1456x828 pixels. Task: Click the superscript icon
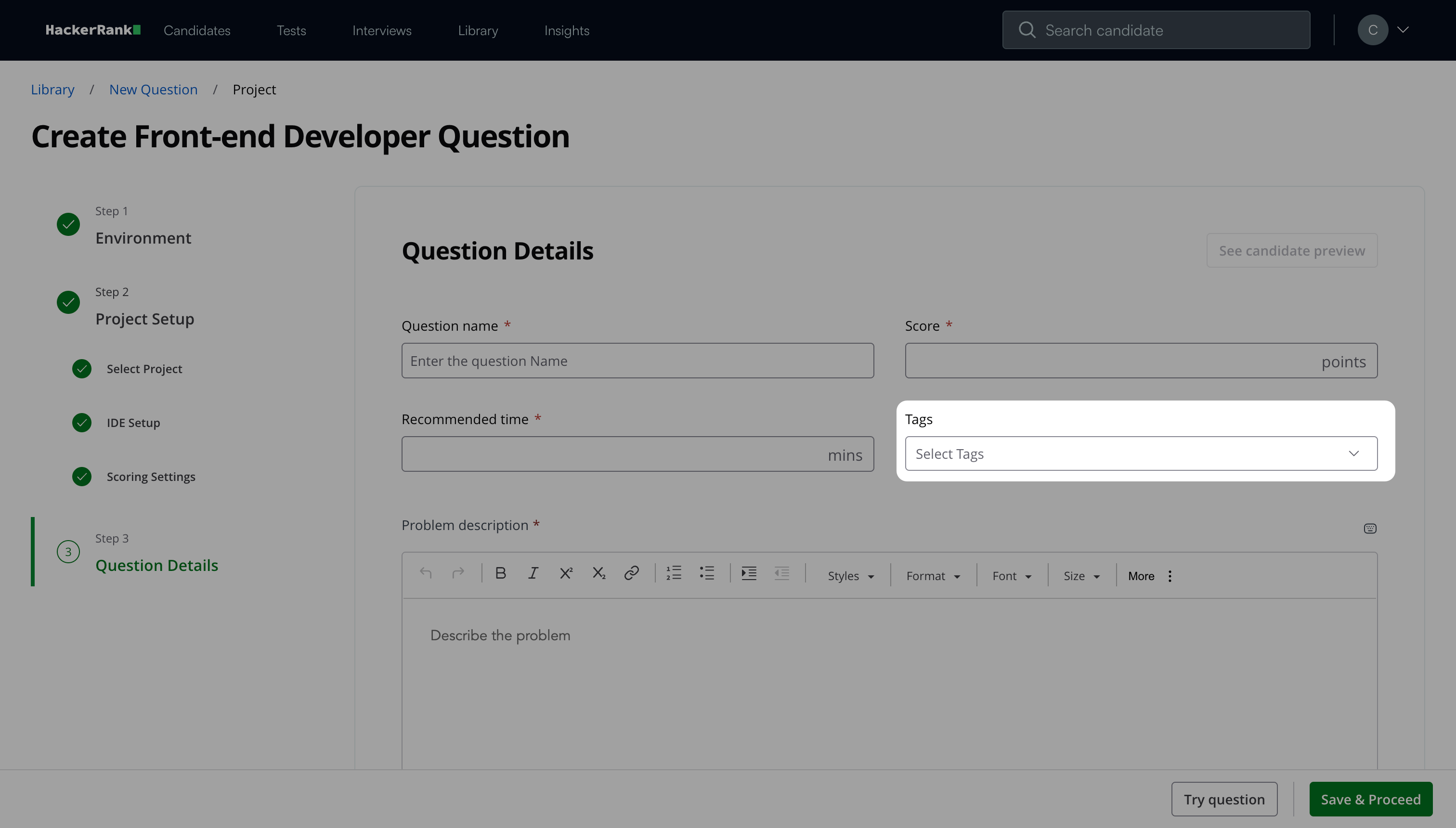click(x=566, y=573)
